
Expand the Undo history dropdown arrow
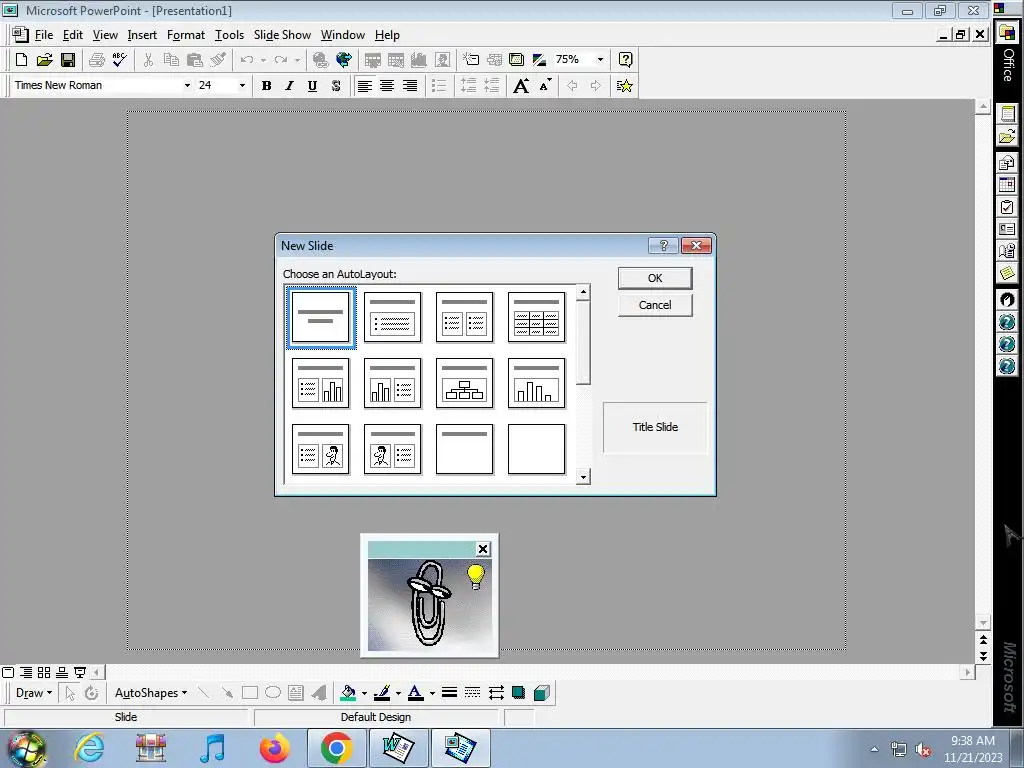coord(263,60)
